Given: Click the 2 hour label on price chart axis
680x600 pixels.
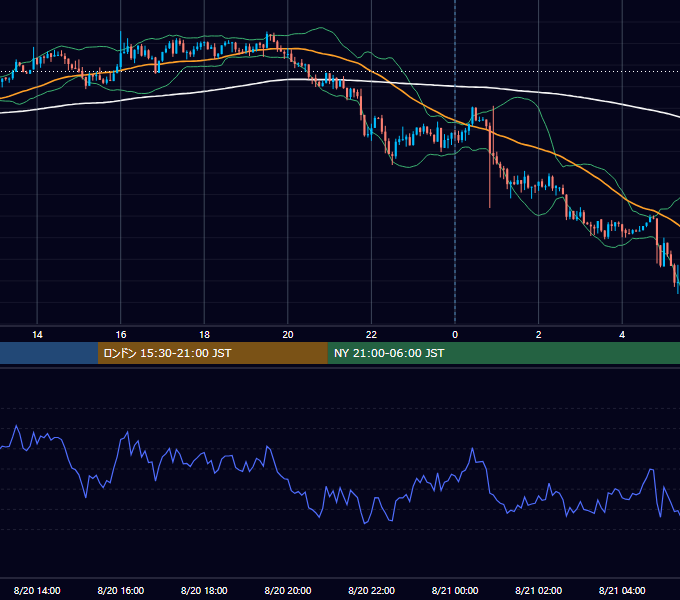Looking at the screenshot, I should pos(538,335).
